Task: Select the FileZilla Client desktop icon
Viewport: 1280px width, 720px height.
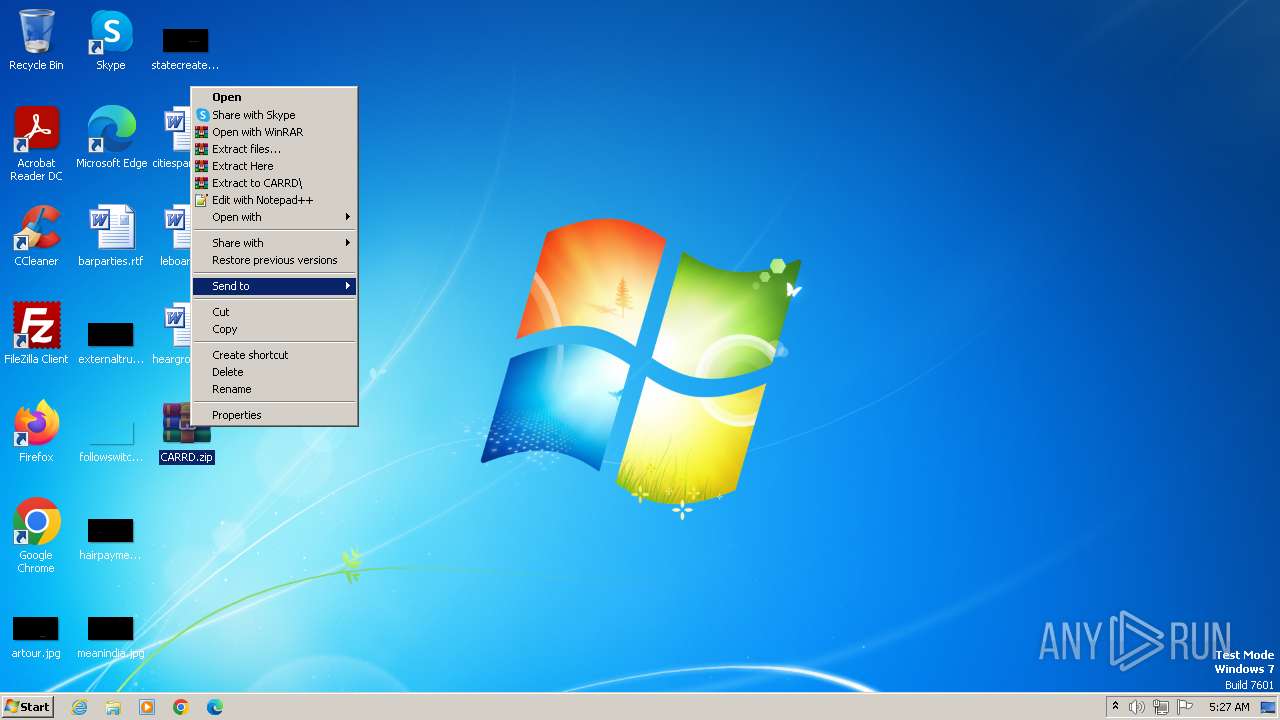Action: pyautogui.click(x=36, y=333)
